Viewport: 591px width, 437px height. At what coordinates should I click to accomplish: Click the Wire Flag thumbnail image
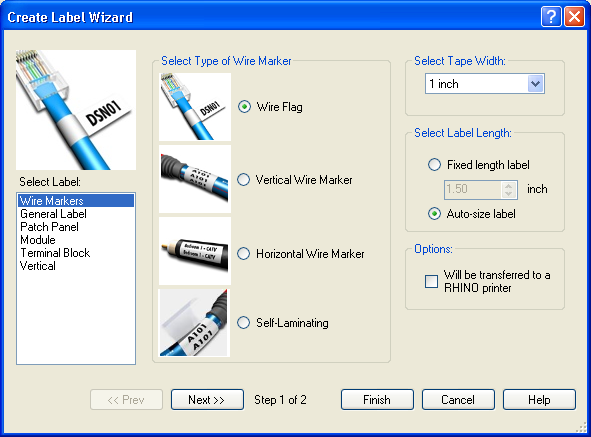195,107
